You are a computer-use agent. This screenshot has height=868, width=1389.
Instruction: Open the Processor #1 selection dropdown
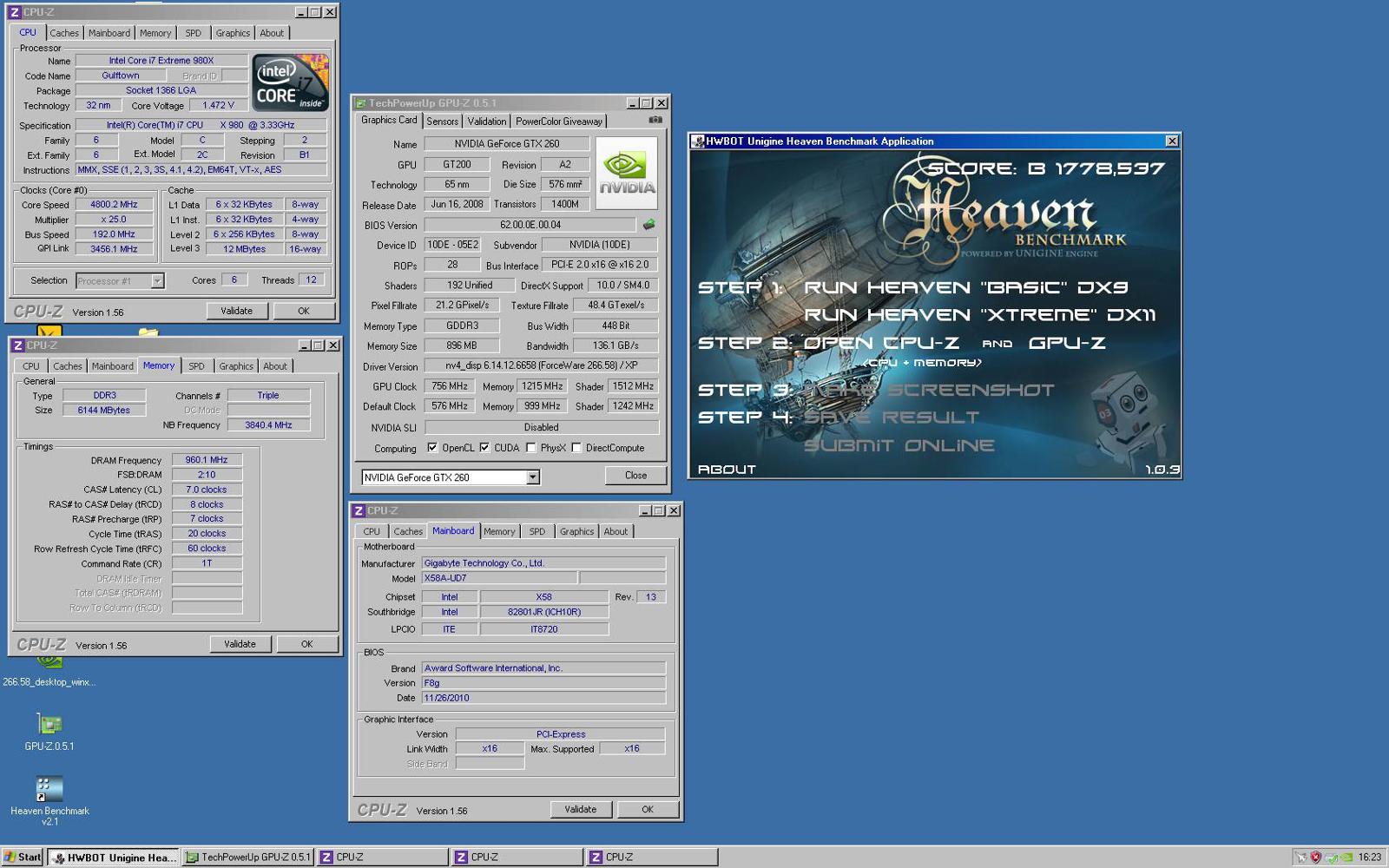tap(157, 280)
